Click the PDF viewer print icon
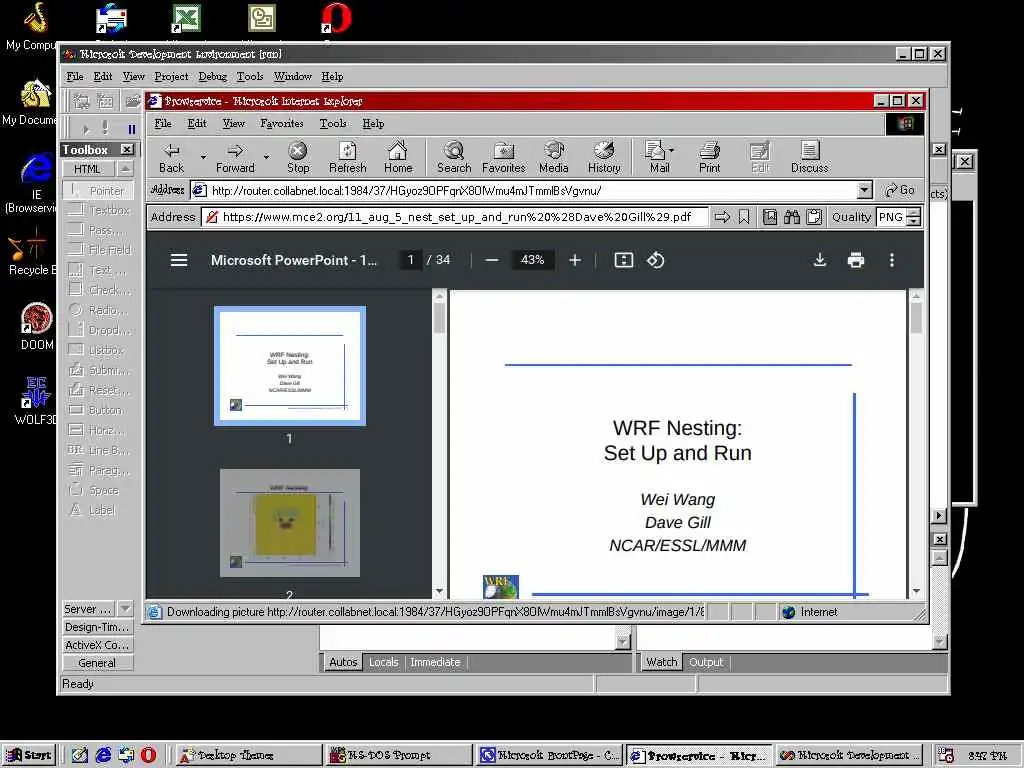The width and height of the screenshot is (1024, 768). tap(856, 261)
